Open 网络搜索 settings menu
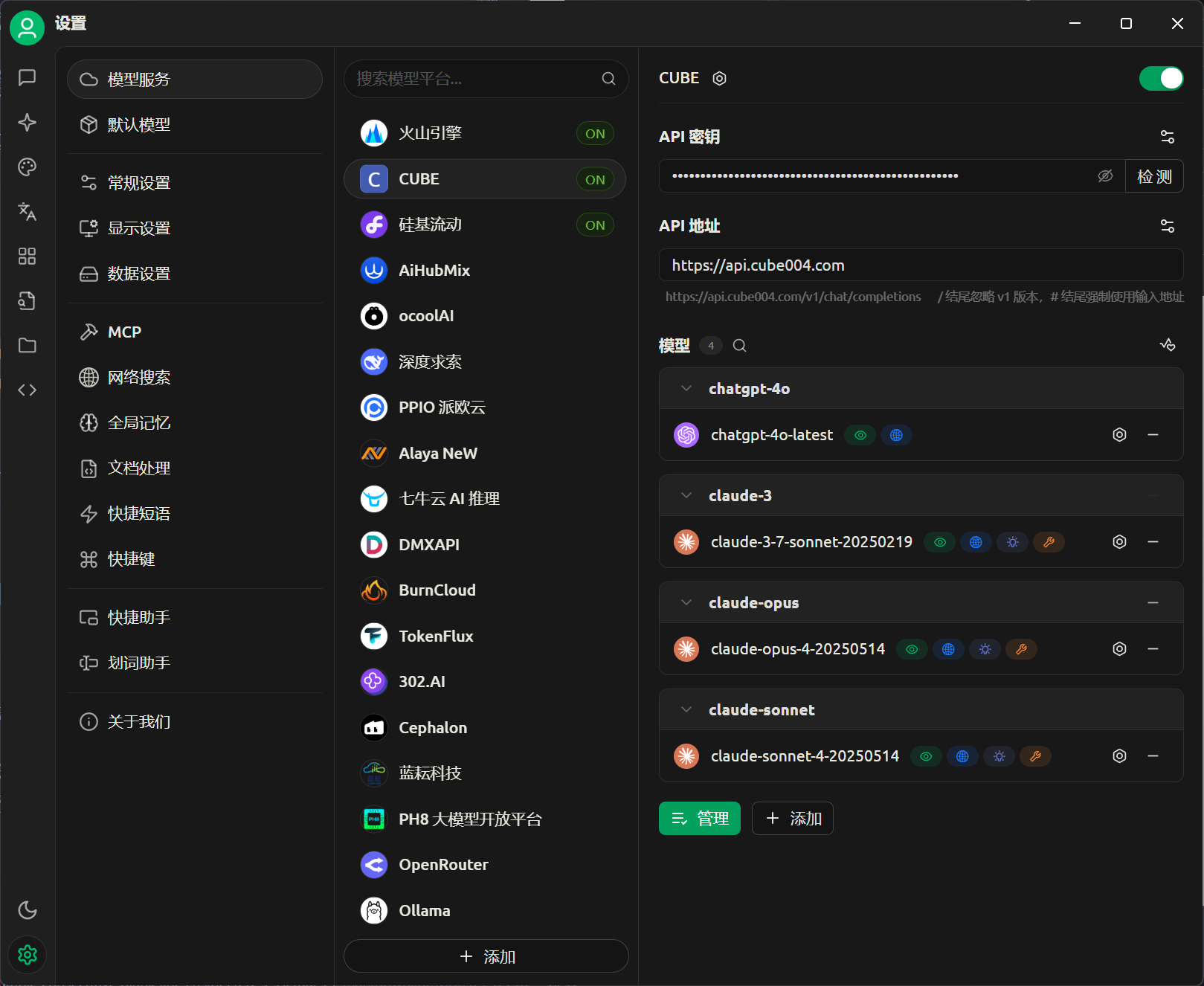This screenshot has width=1204, height=986. point(195,378)
